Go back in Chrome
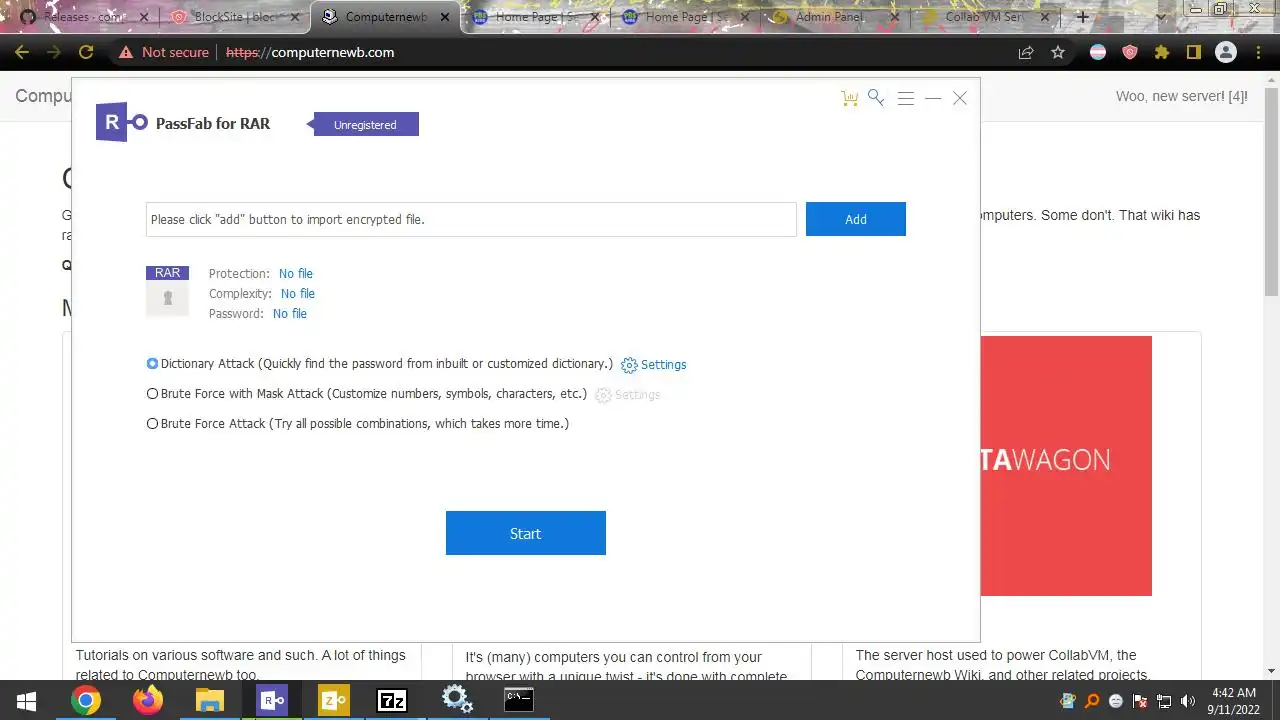The height and width of the screenshot is (720, 1280). (x=22, y=52)
